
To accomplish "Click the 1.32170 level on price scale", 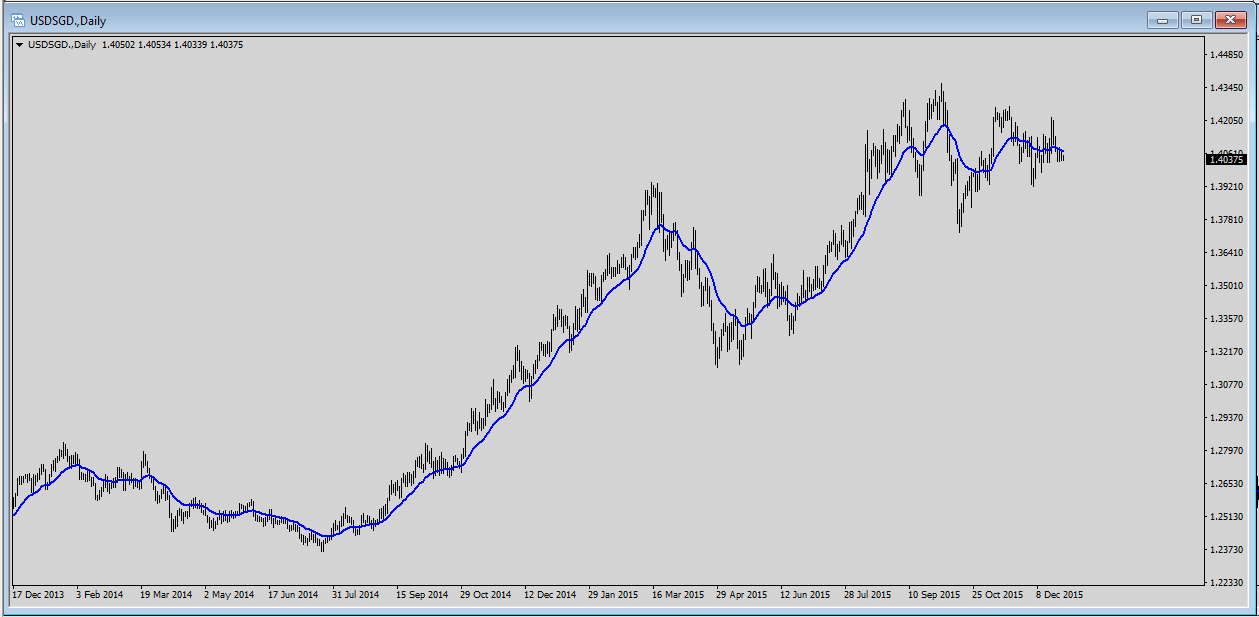I will (x=1226, y=352).
